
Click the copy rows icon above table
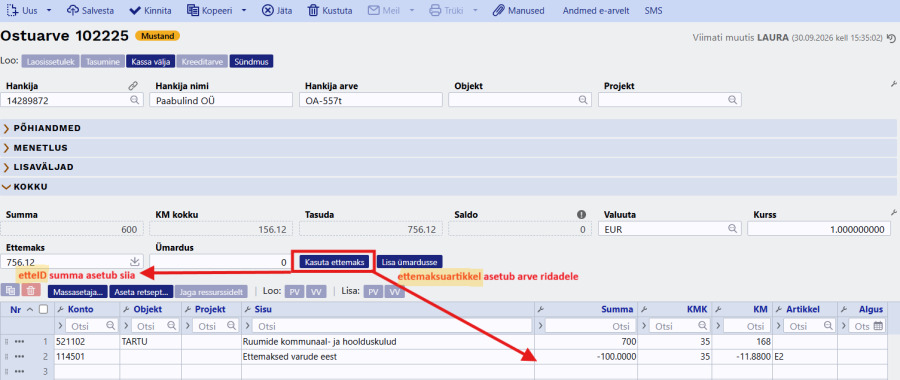click(11, 291)
